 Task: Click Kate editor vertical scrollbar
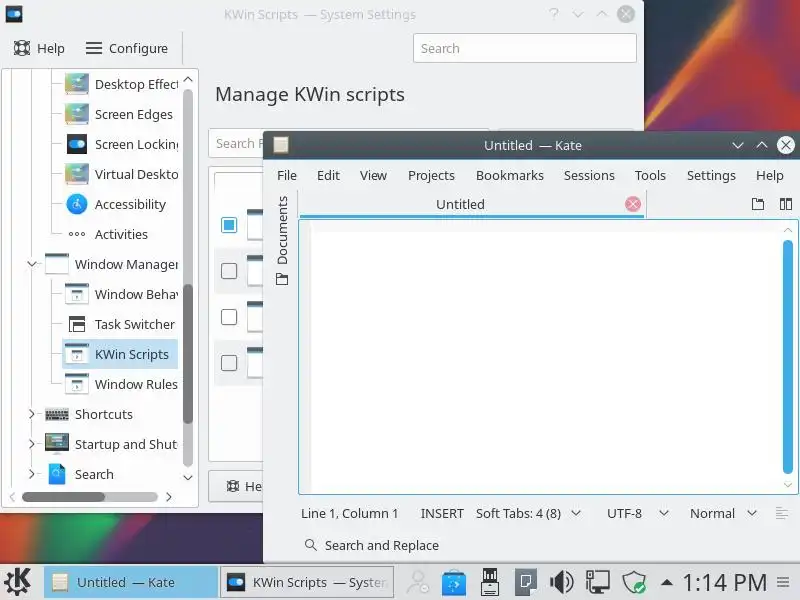[x=788, y=357]
